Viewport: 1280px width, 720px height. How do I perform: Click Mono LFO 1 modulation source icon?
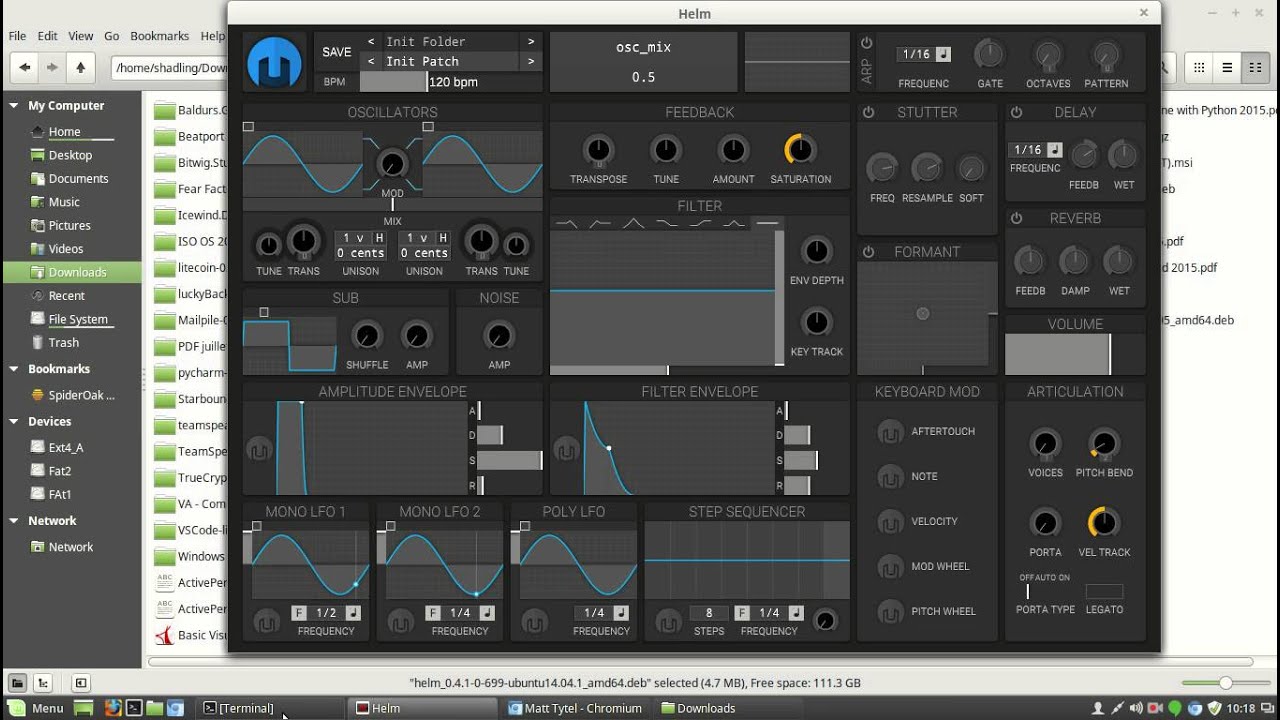point(266,622)
